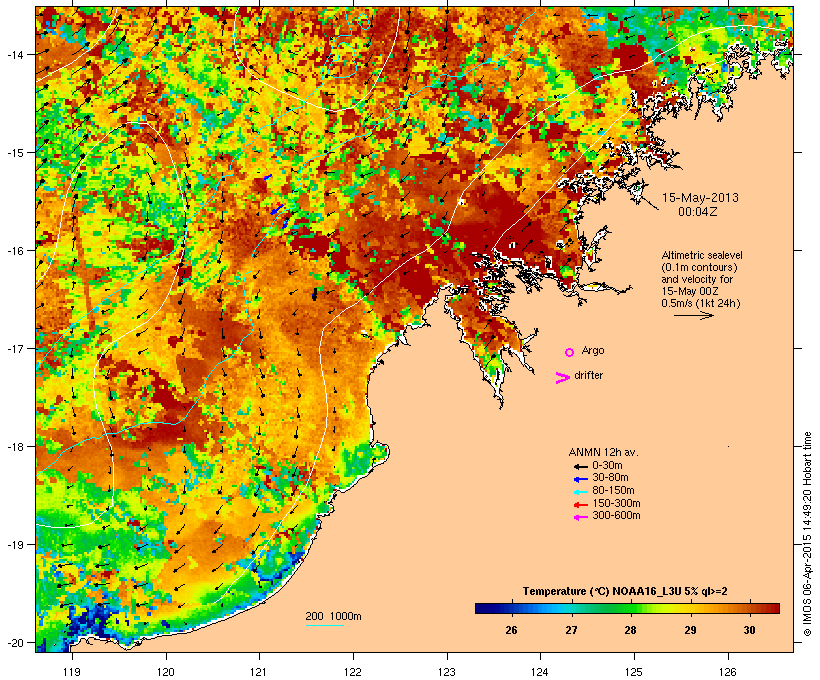Click the color bar tick label 28
Screen dimensions: 820x680
coord(631,630)
